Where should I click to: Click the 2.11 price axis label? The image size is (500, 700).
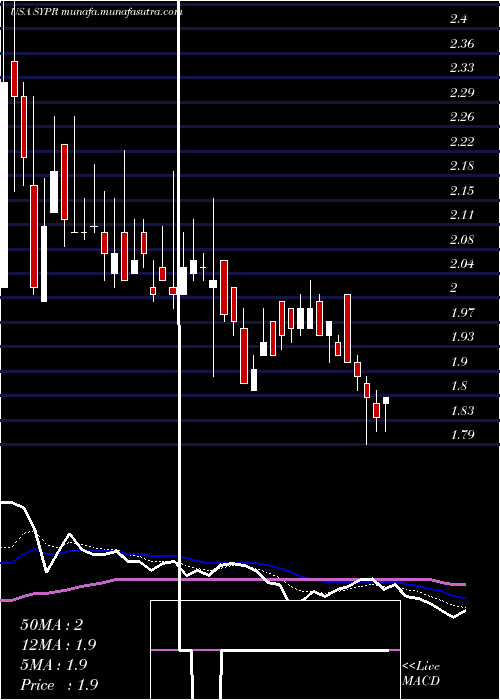461,215
